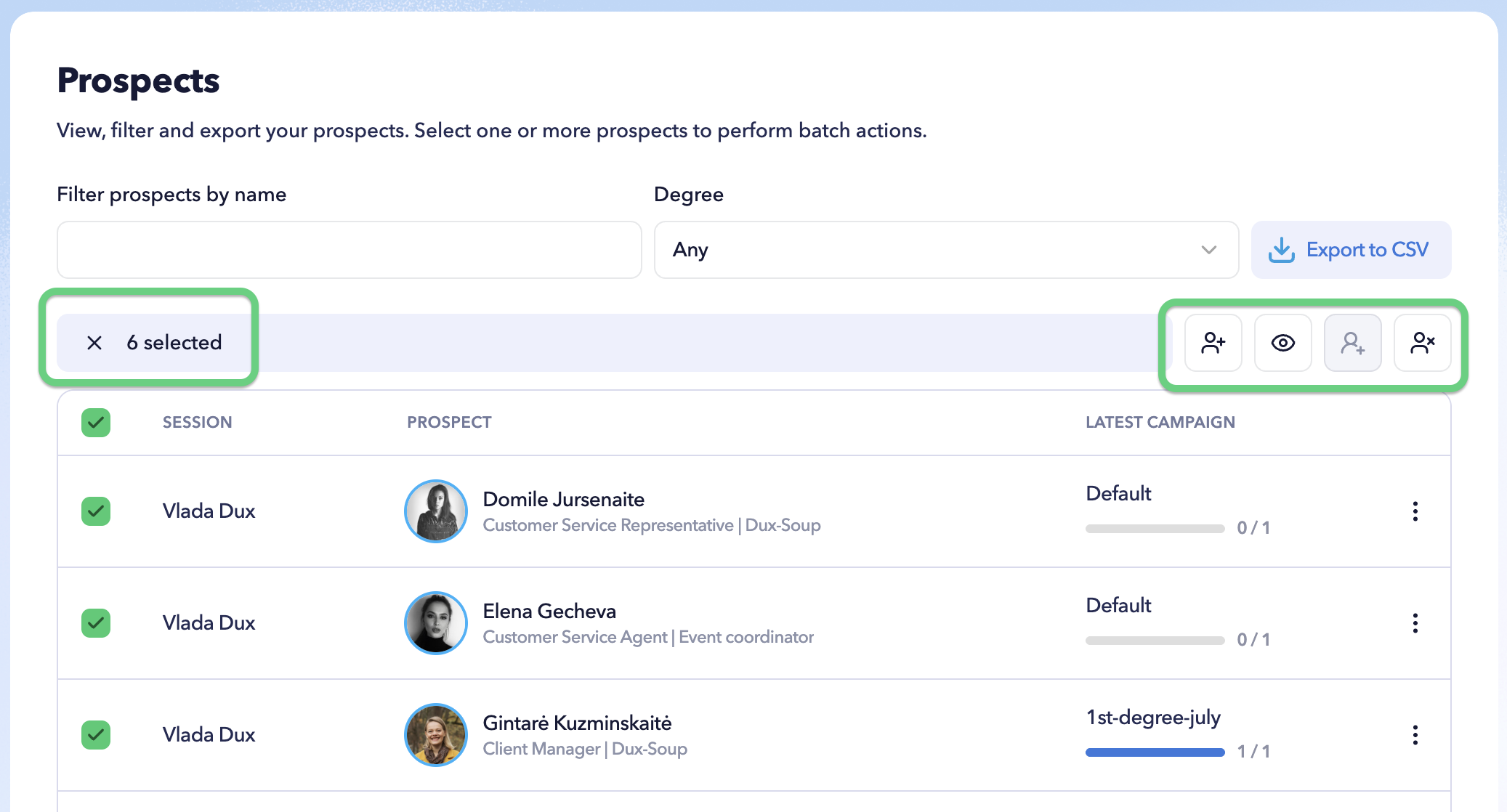Open three-dot menu for Gintarė Kuzminskaitė
1507x812 pixels.
1415,735
